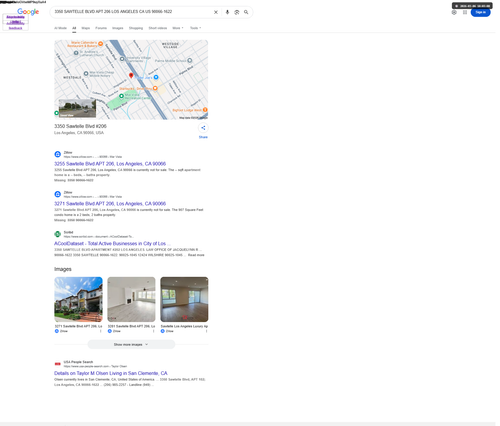Open the empty white room image thumbnail
The height and width of the screenshot is (426, 500).
coord(131,299)
